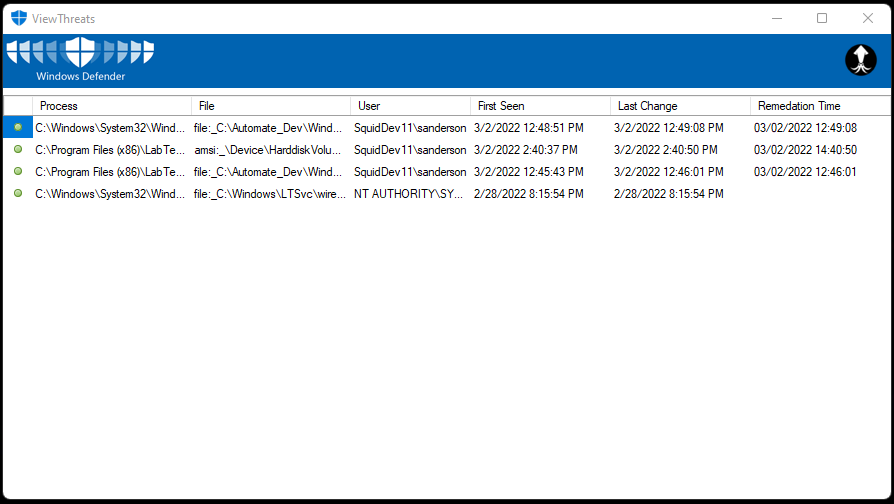Click the ViewThreats title bar shield icon
Screen dimensions: 894x504
coord(19,18)
